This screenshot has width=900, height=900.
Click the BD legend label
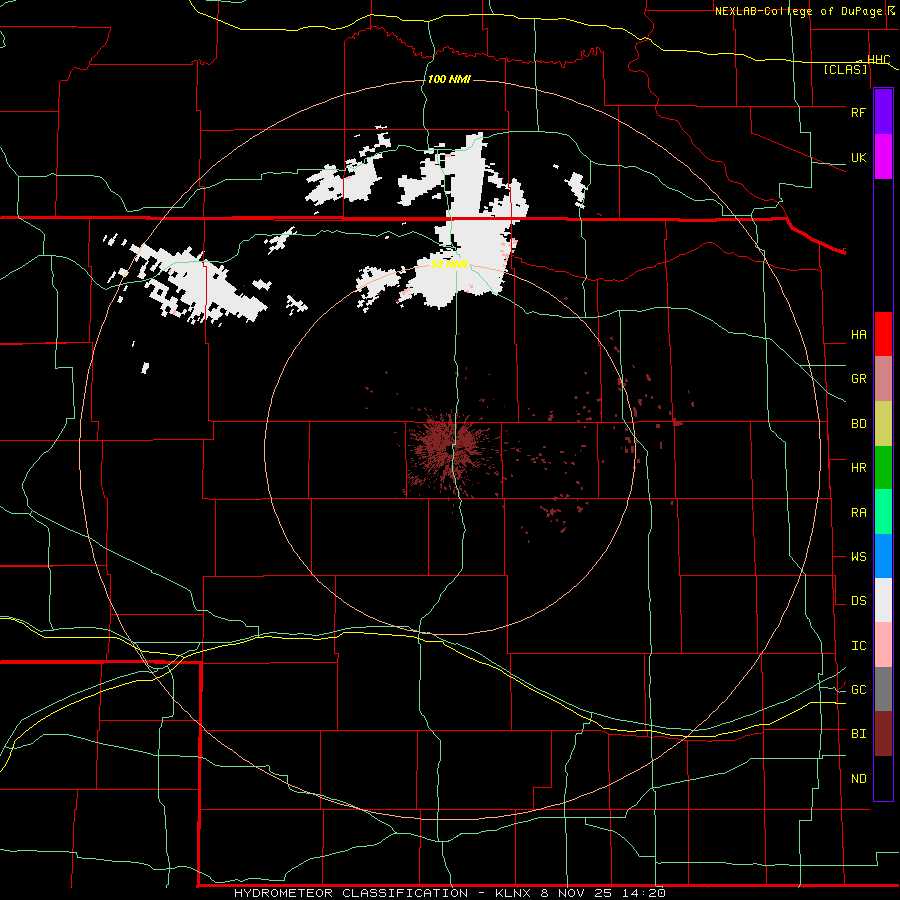tap(858, 424)
